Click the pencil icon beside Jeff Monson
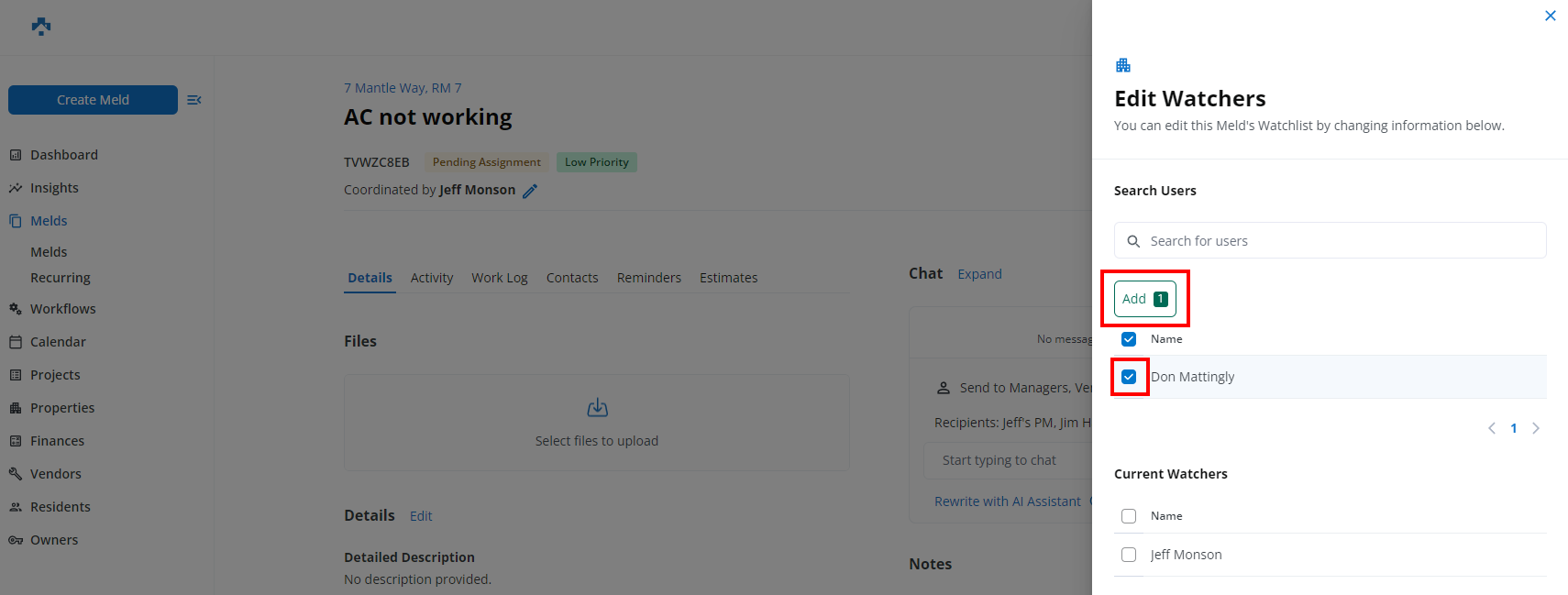The height and width of the screenshot is (595, 1568). pyautogui.click(x=530, y=191)
